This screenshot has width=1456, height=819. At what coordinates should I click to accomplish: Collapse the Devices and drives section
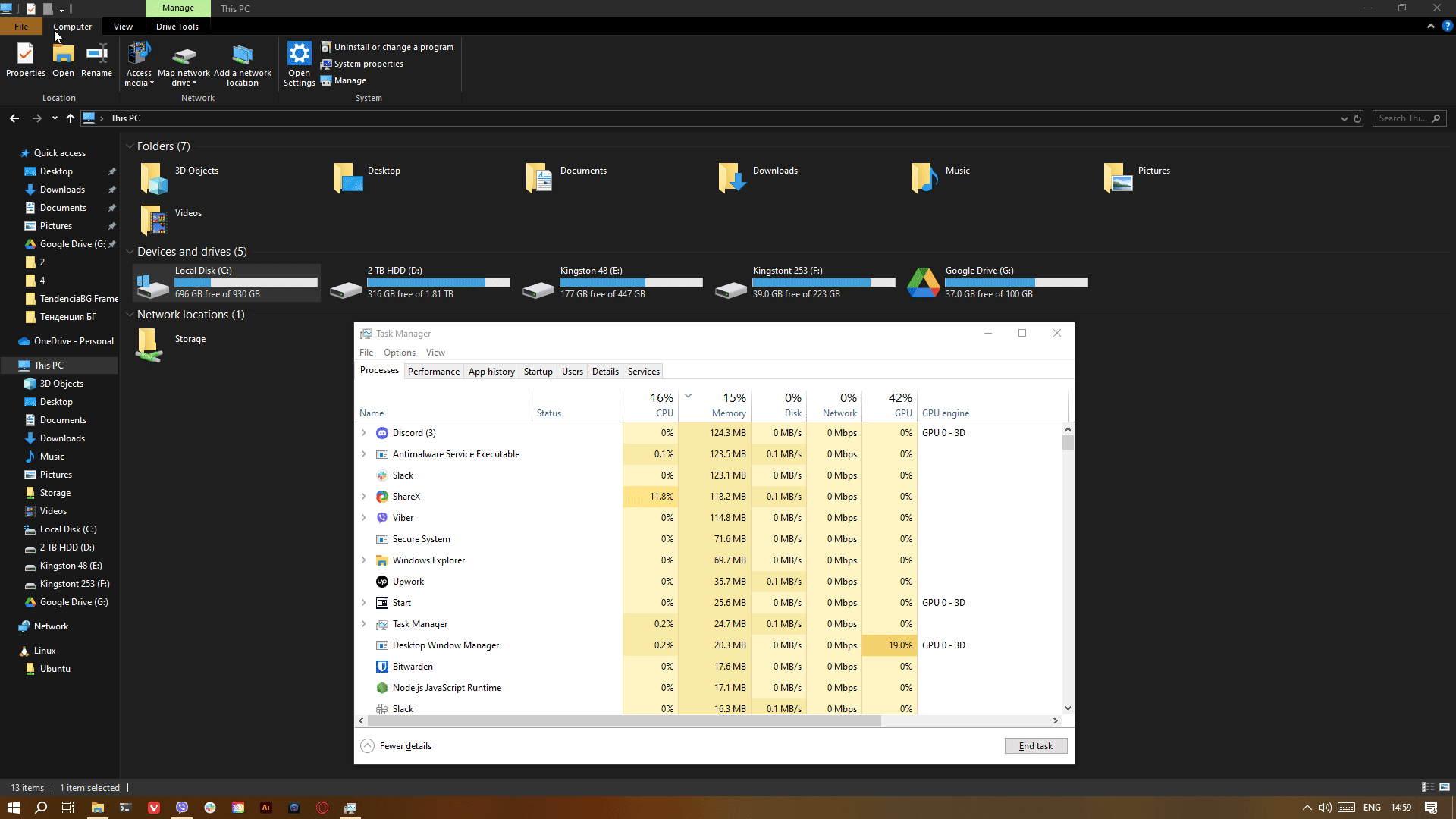130,252
